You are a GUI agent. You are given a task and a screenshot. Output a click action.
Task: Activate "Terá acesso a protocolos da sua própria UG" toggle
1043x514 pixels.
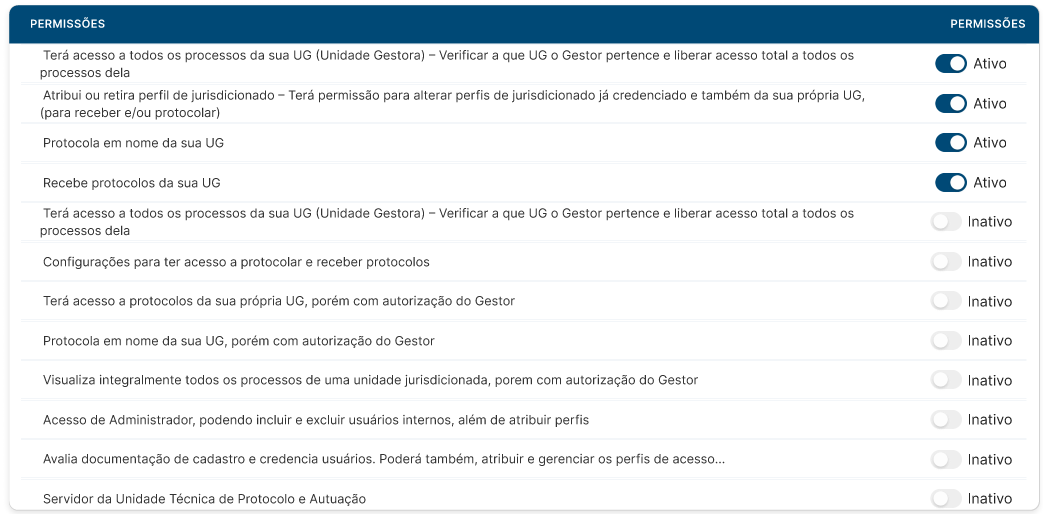946,301
